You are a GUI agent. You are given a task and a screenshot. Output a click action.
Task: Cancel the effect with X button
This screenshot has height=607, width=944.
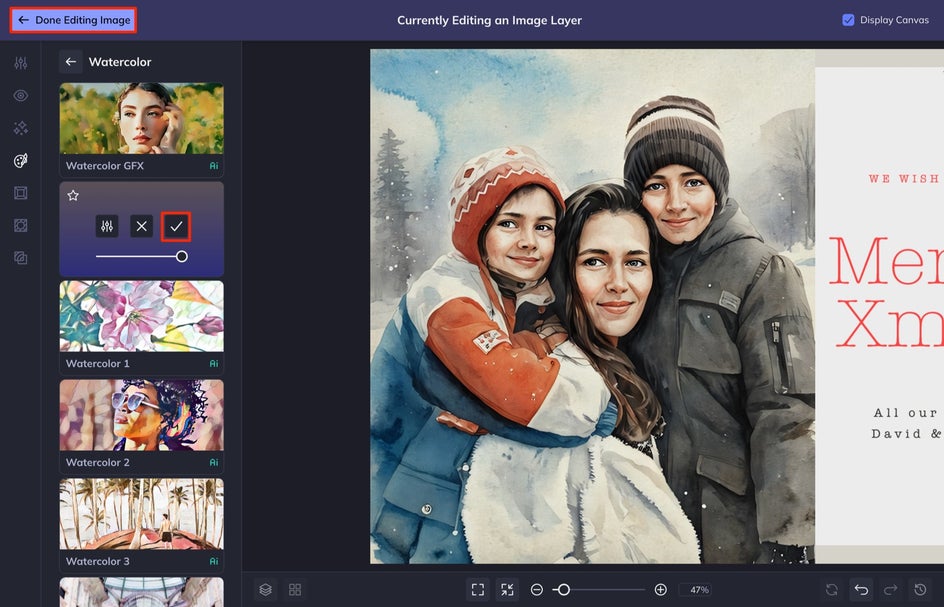pyautogui.click(x=141, y=226)
